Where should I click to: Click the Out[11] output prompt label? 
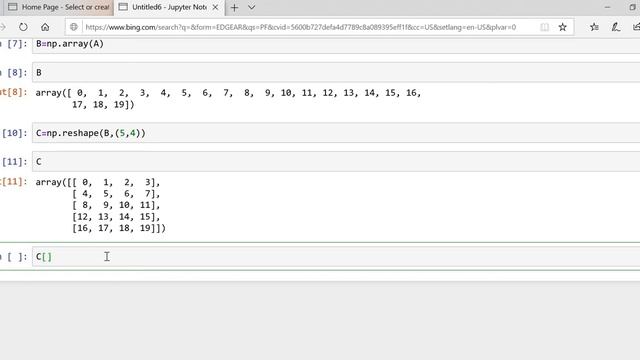[x=14, y=182]
